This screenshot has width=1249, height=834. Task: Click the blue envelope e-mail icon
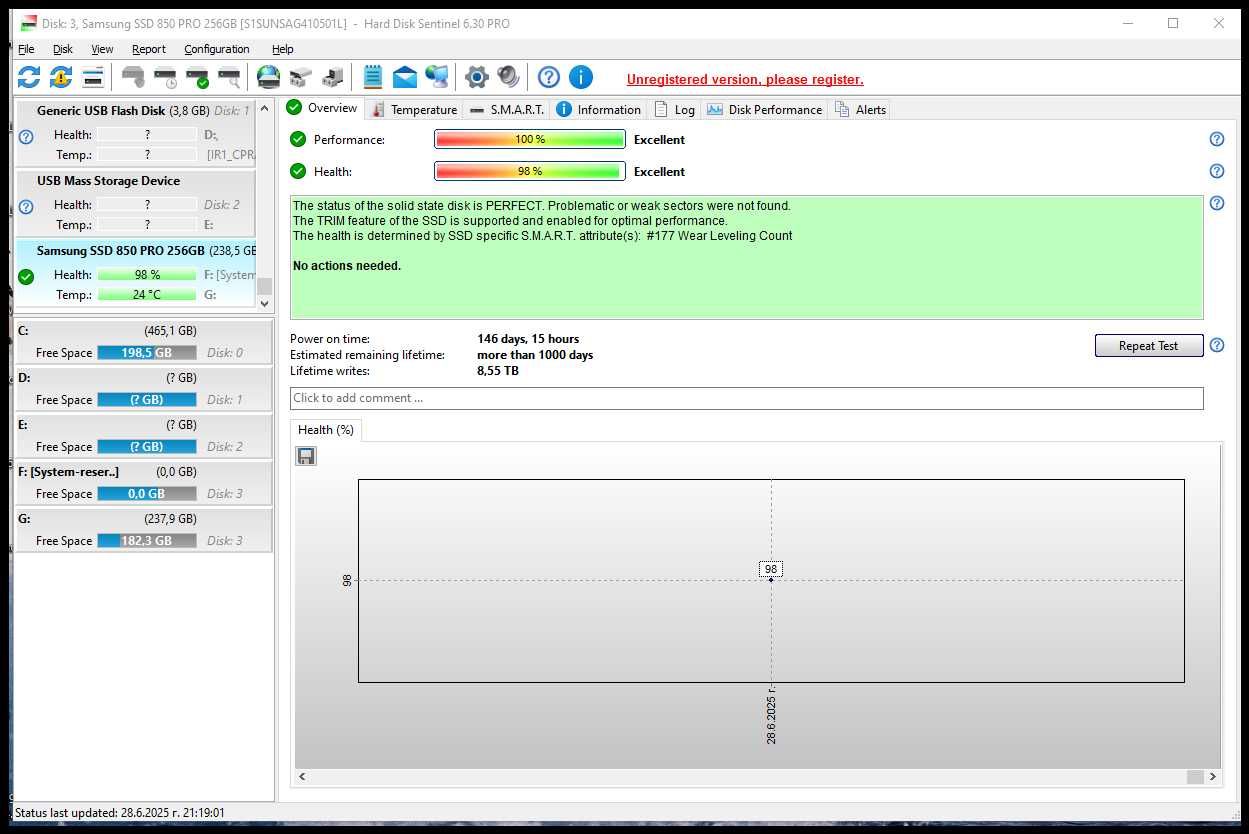point(404,77)
